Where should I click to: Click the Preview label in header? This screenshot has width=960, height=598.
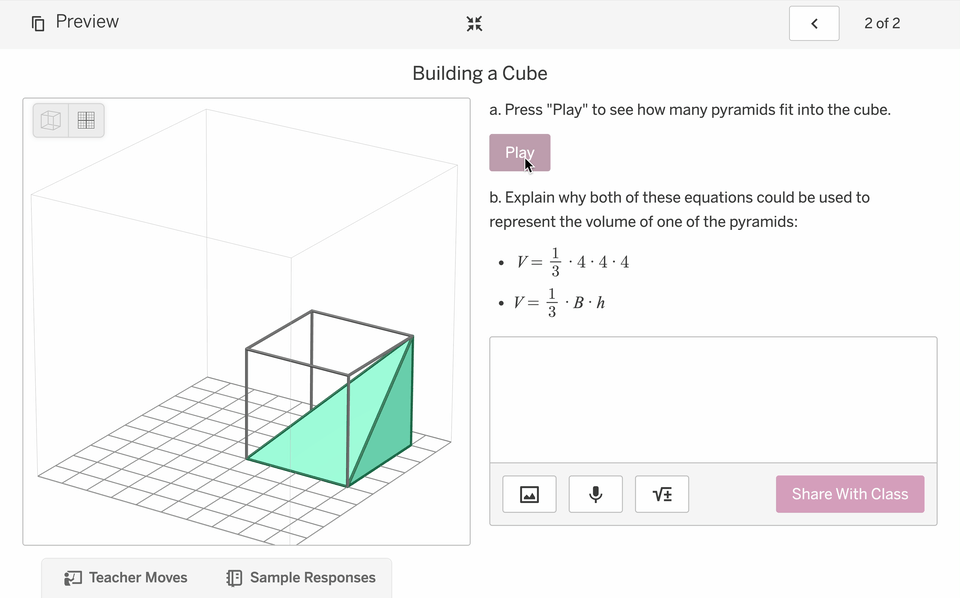[x=87, y=22]
